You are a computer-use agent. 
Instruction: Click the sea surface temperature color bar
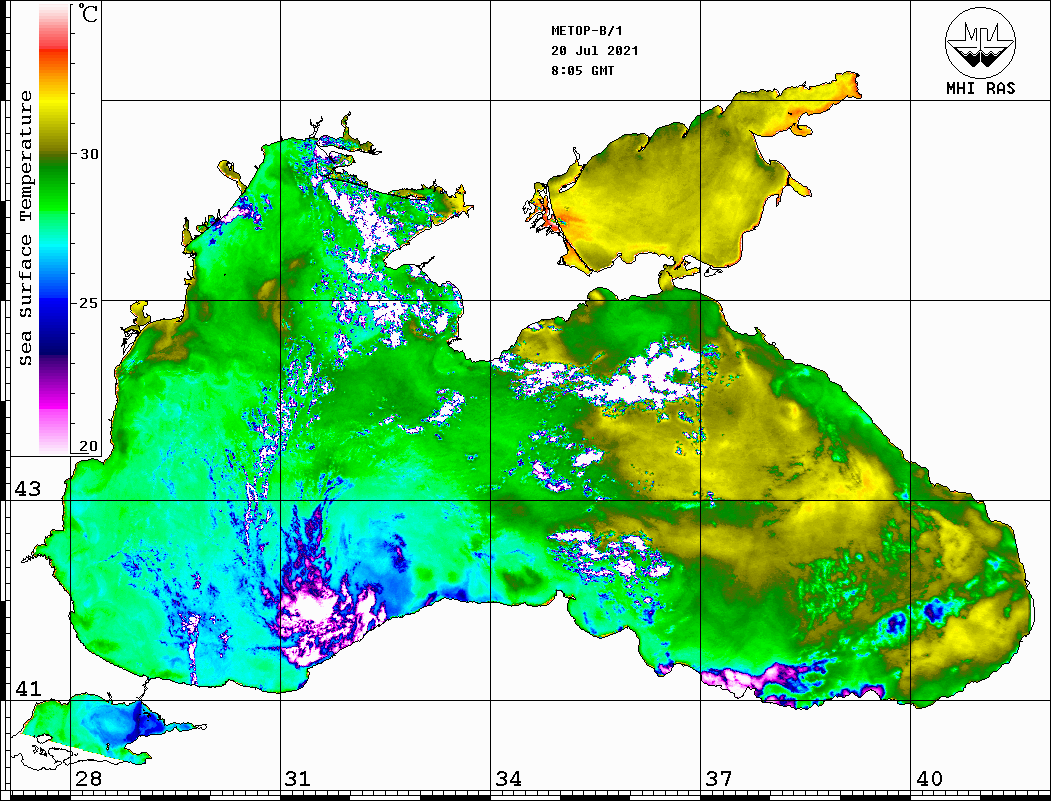tap(54, 228)
